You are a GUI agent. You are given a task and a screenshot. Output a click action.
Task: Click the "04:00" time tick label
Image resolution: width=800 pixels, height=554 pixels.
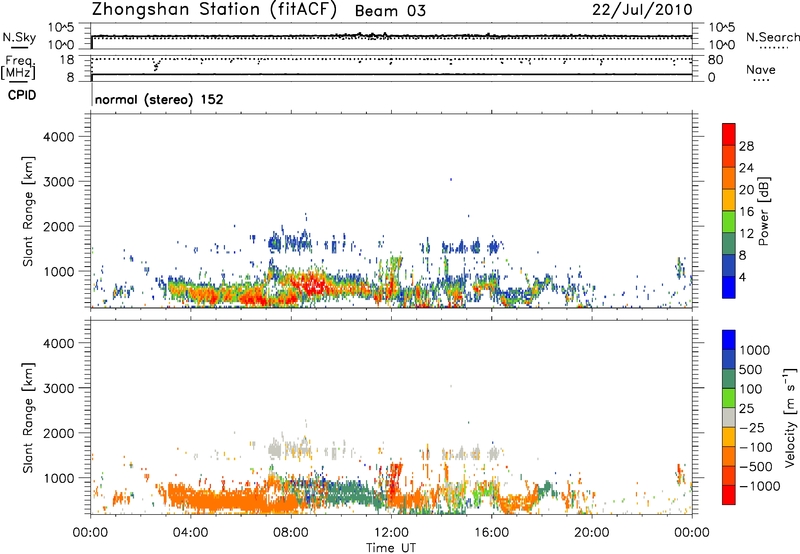point(191,533)
